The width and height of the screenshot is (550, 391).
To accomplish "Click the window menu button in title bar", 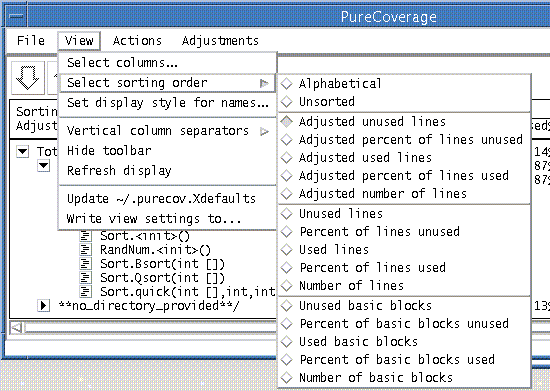I will coord(16,16).
